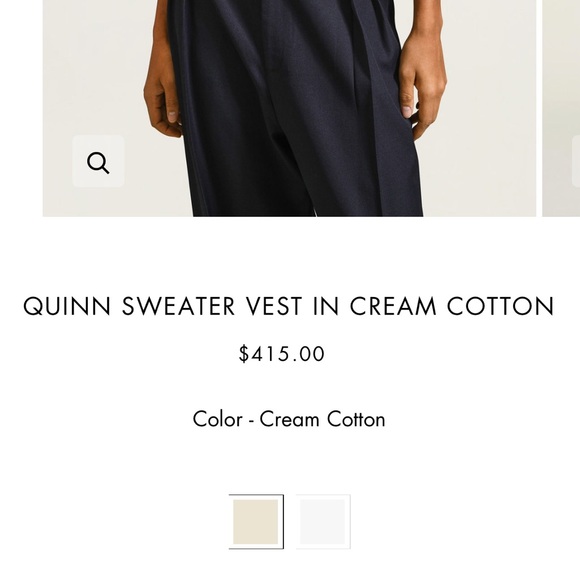This screenshot has width=580, height=580.
Task: Click the word Color in the color label
Action: click(x=218, y=419)
